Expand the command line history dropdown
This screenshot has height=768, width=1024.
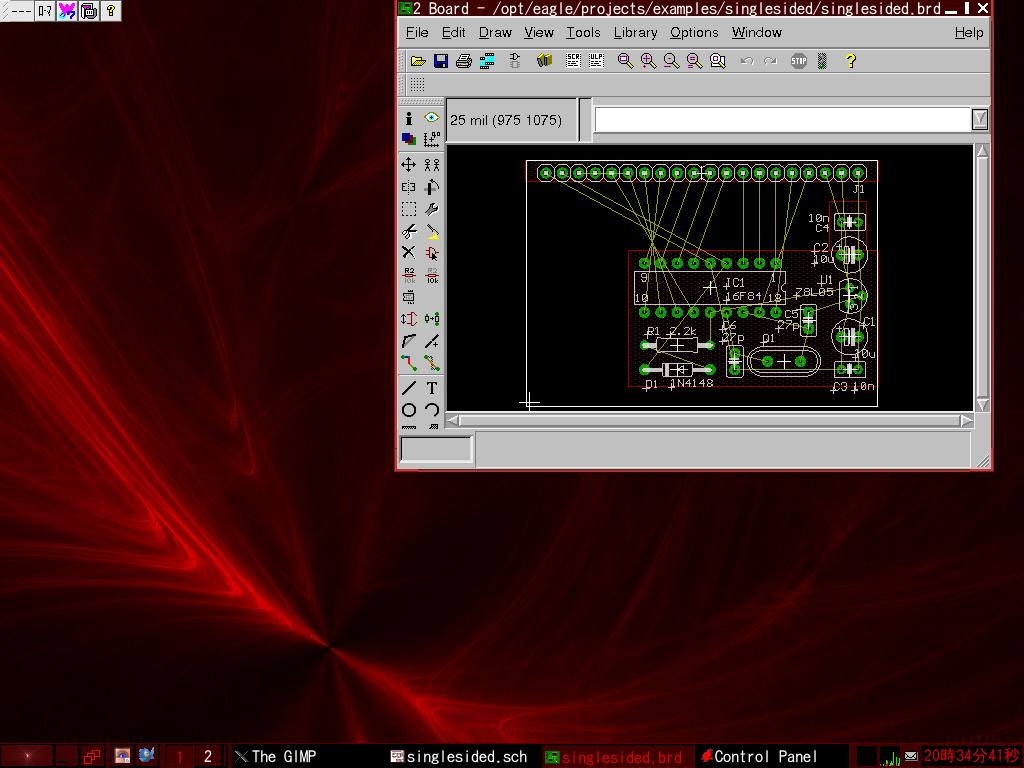[980, 119]
